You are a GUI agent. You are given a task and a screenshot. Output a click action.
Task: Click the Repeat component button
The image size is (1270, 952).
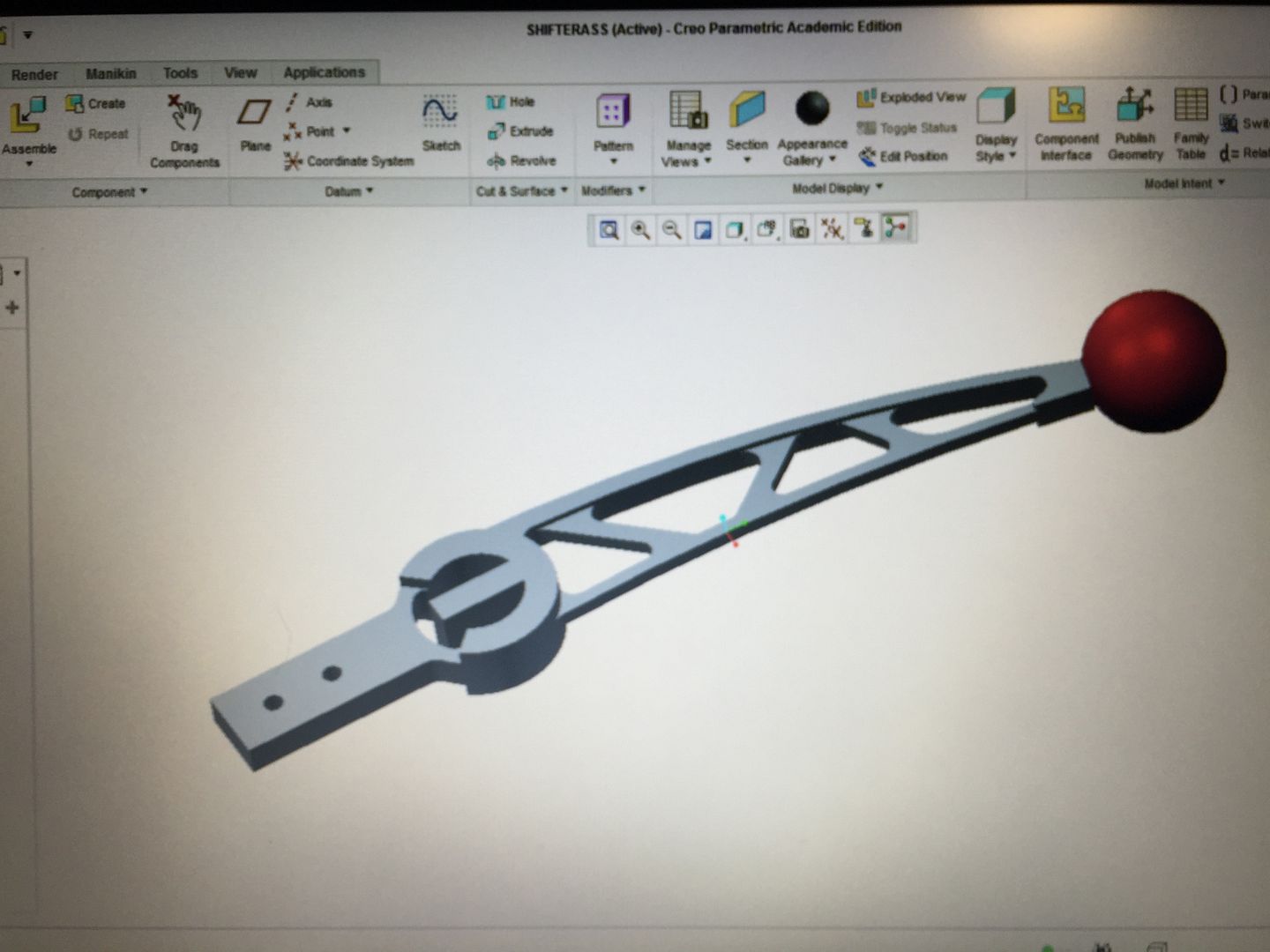(x=99, y=134)
